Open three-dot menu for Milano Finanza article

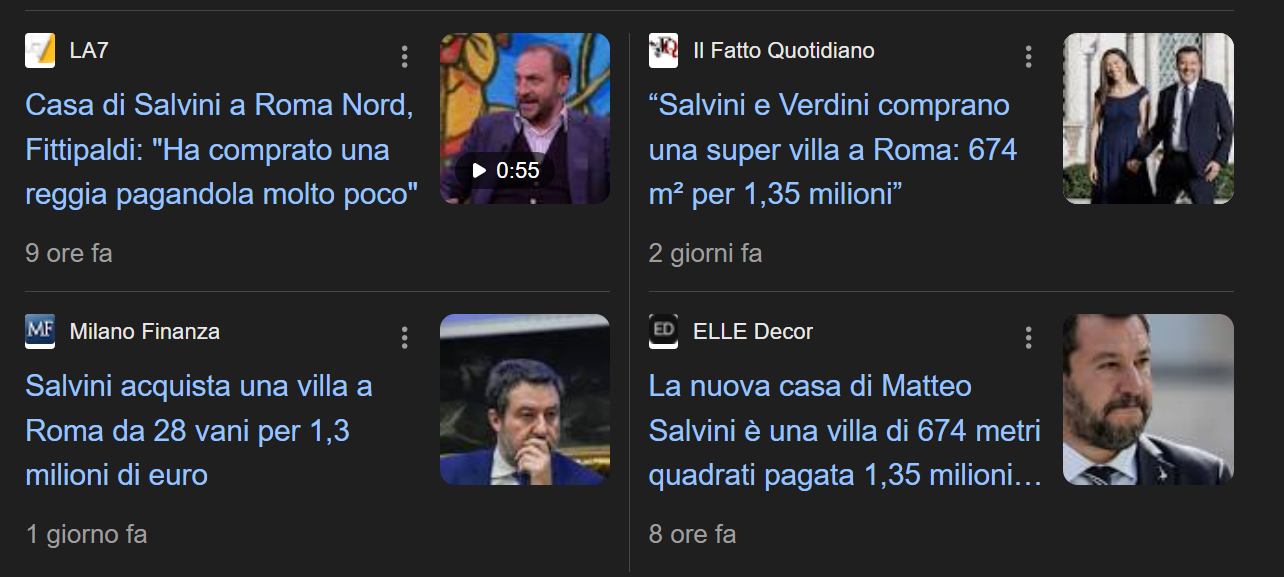[x=404, y=337]
